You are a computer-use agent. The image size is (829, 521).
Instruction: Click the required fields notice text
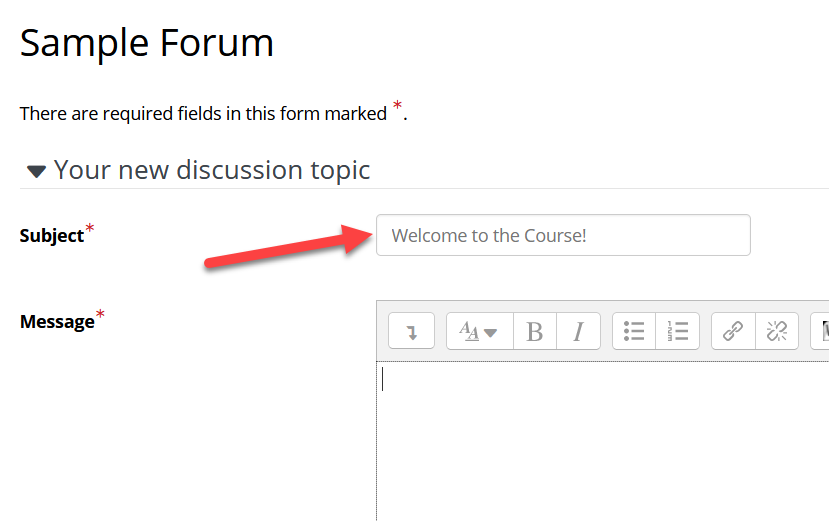(203, 113)
